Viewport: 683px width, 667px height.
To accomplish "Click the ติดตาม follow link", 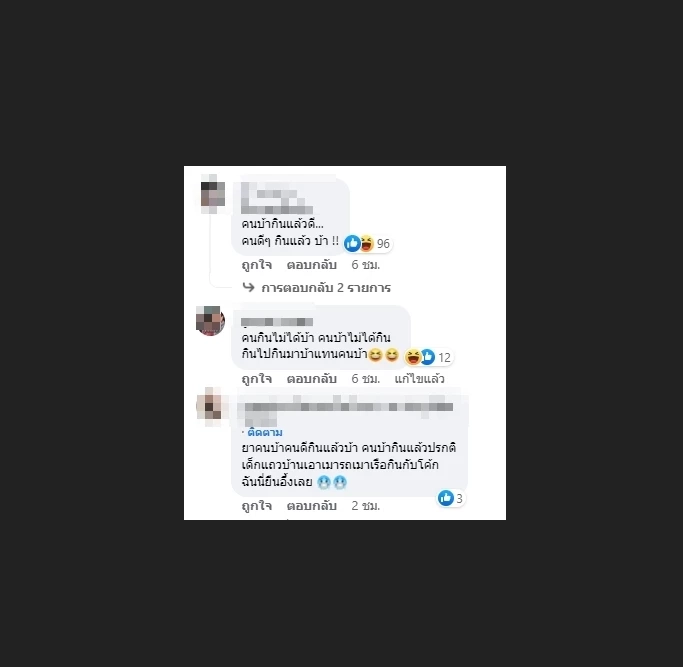I will click(x=264, y=433).
